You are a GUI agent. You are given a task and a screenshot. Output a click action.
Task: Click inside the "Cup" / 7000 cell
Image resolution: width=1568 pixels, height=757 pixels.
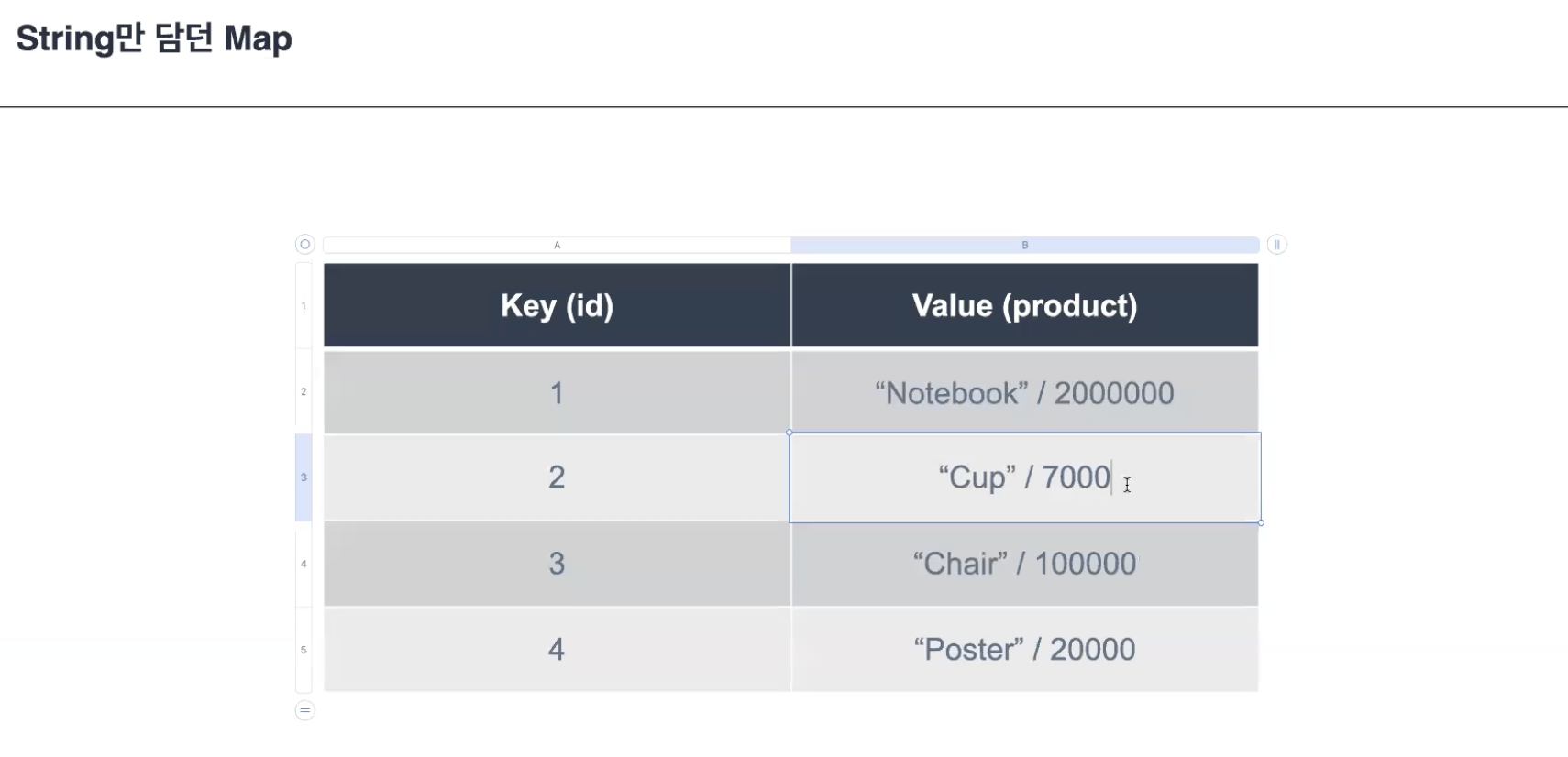1025,477
